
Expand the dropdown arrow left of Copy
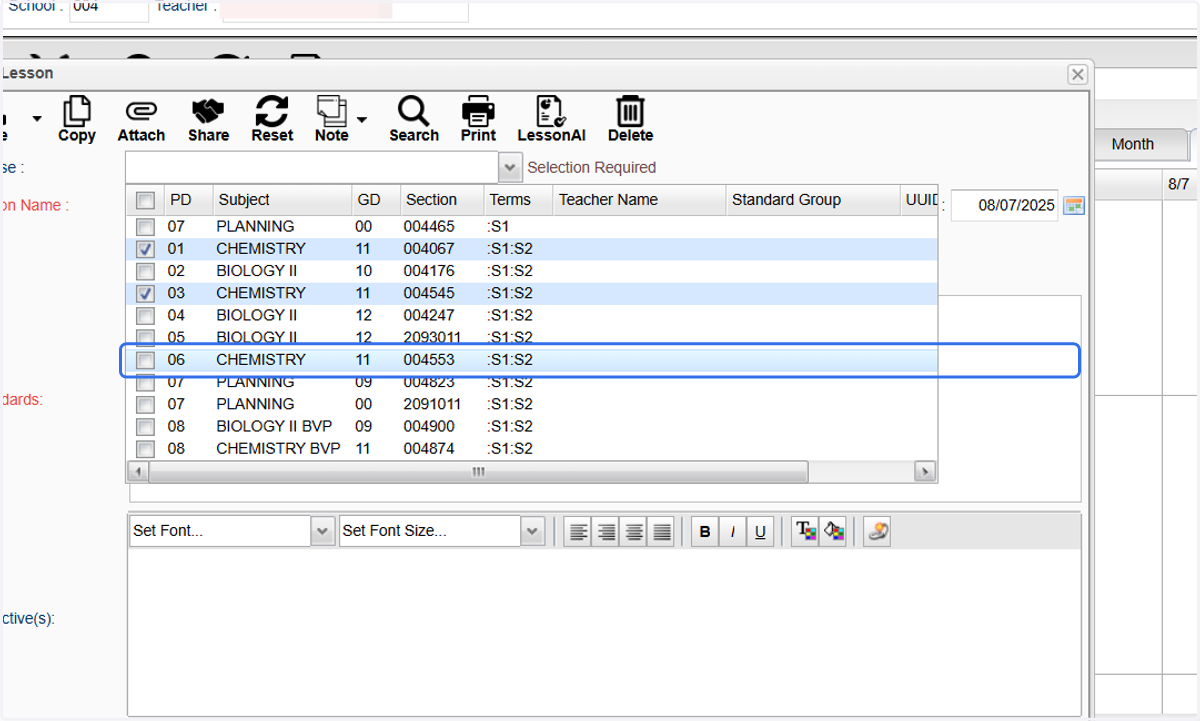click(37, 119)
